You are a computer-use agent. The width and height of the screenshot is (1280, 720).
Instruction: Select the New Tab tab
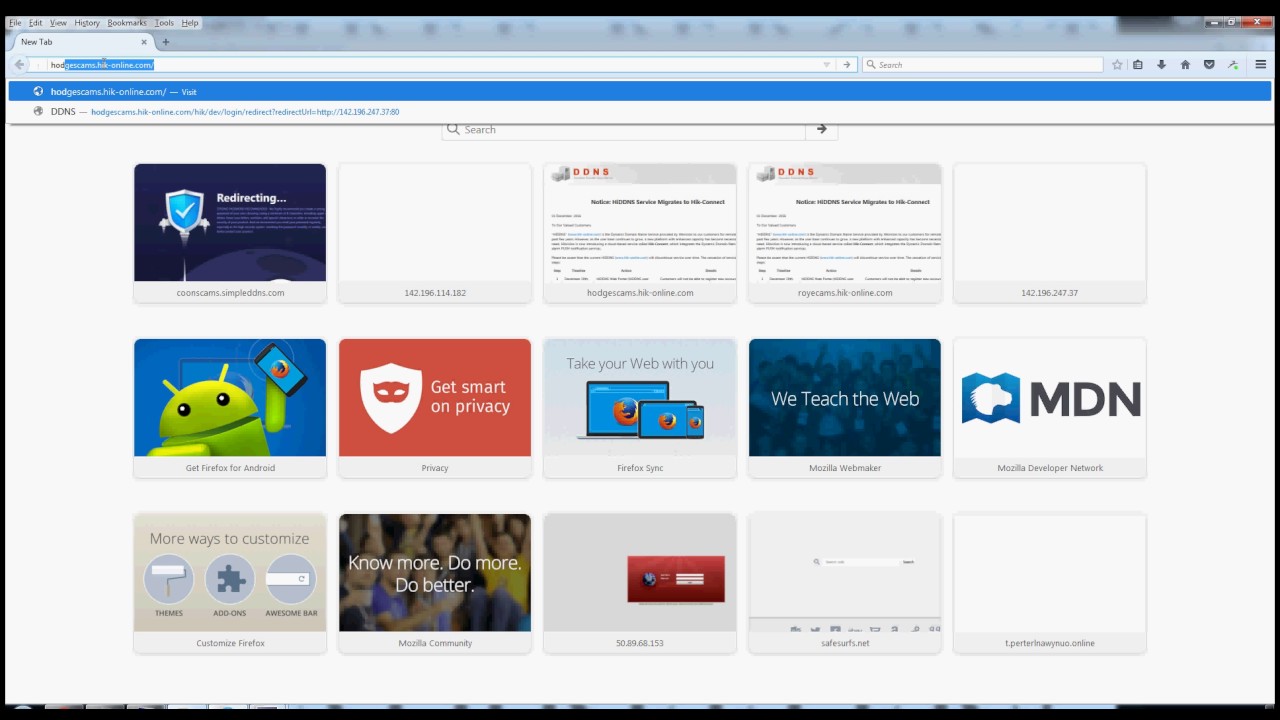[x=80, y=42]
